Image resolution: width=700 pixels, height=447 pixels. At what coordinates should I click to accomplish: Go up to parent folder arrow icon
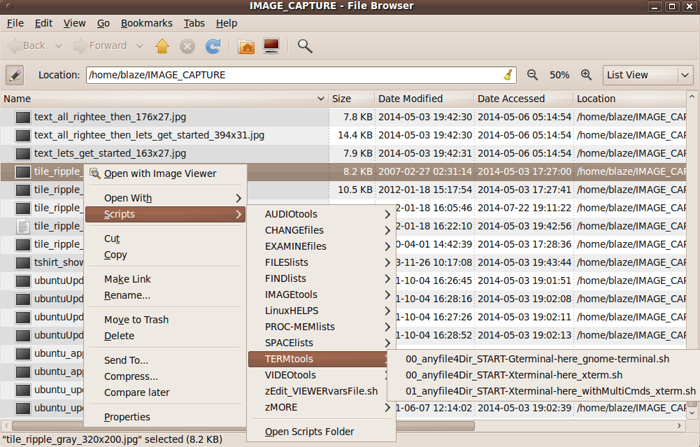(x=162, y=46)
